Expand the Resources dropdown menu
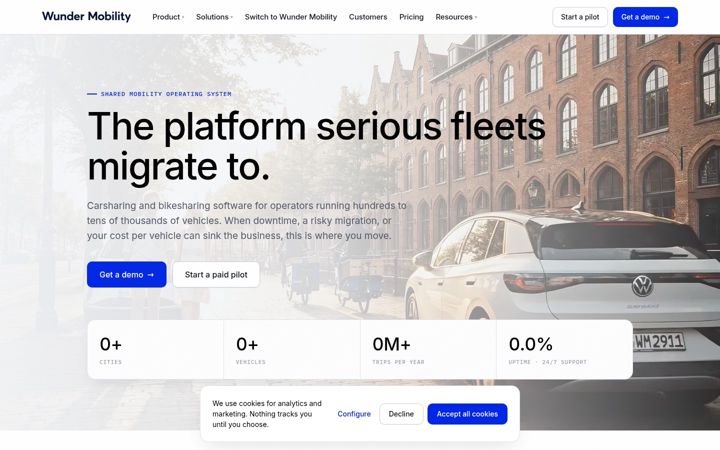720x450 pixels. [456, 17]
